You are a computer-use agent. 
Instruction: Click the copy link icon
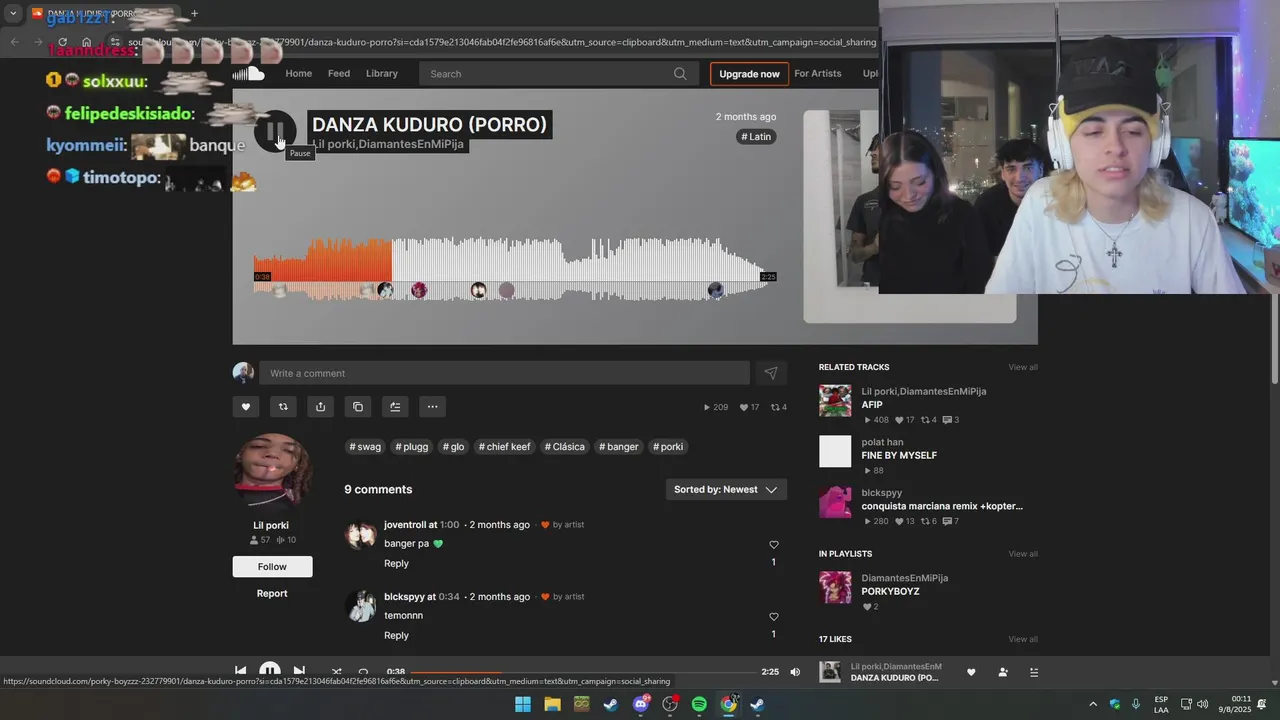pos(358,407)
